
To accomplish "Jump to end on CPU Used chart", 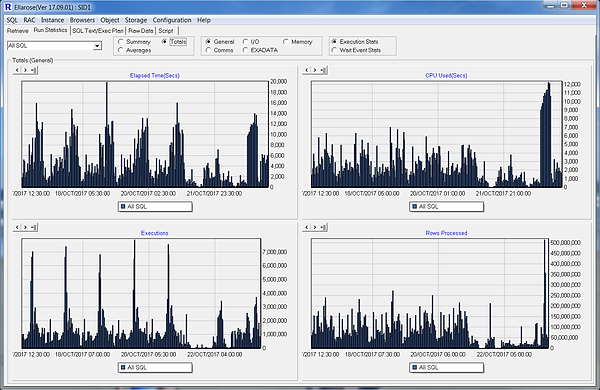I will (323, 70).
